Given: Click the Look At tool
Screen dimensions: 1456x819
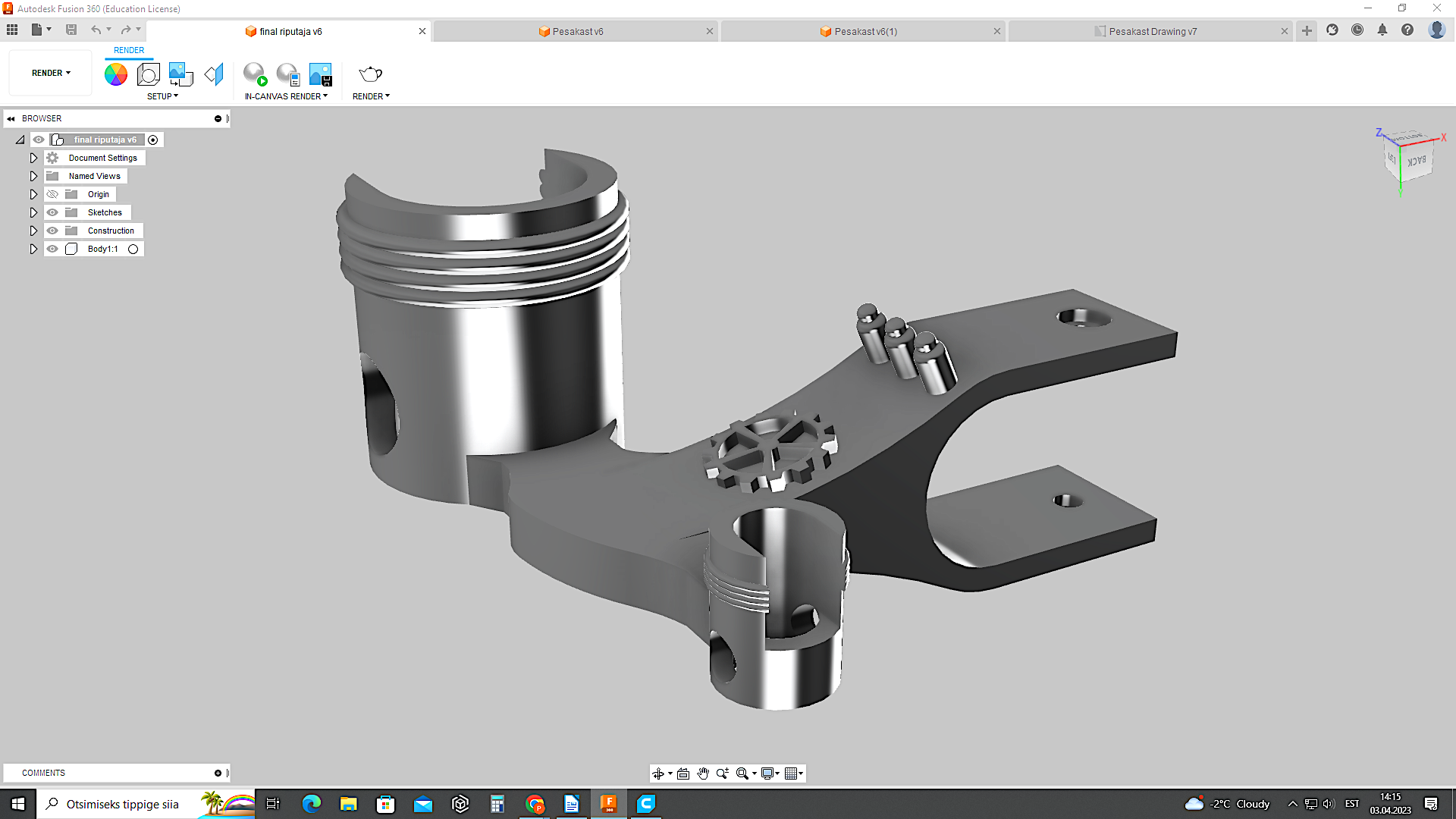Looking at the screenshot, I should (683, 773).
